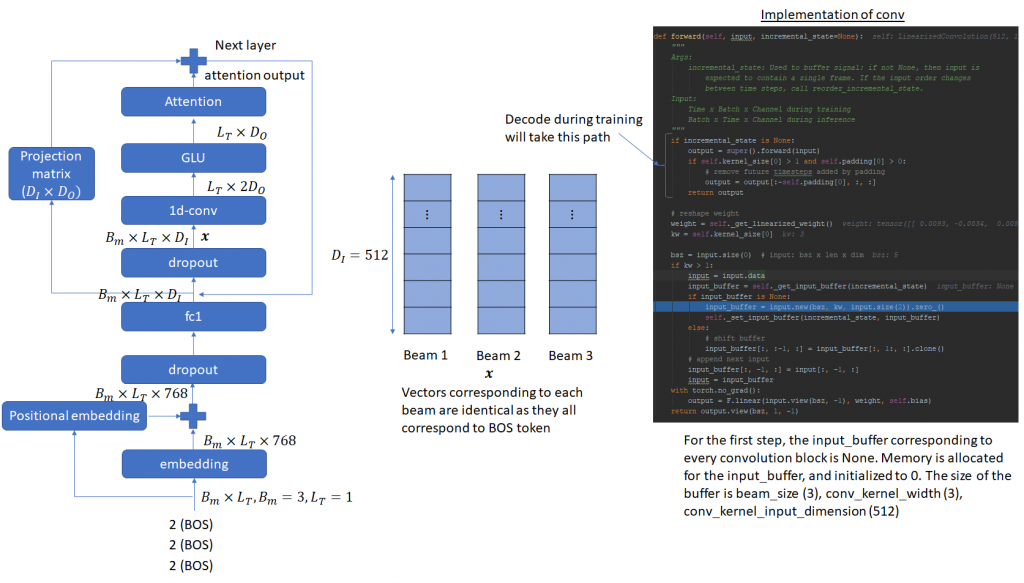Screen dimensions: 1024x583
Task: Click the def forward line in the code
Action: click(760, 36)
